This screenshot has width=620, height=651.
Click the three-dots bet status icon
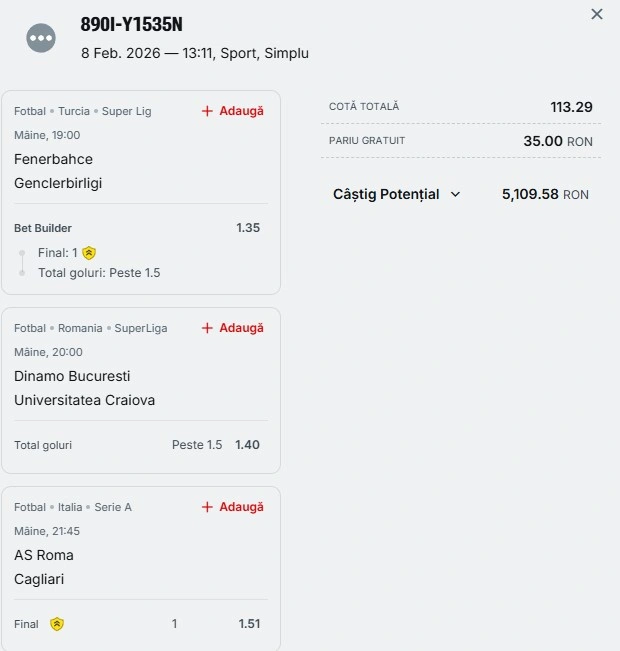tap(41, 38)
